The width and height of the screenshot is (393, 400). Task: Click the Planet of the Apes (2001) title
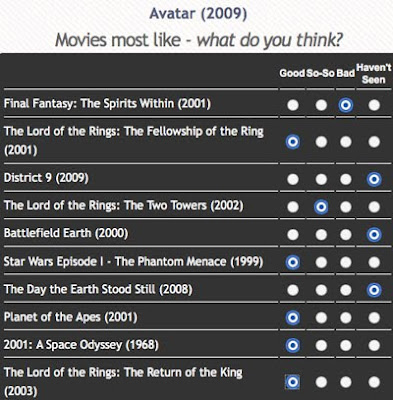click(70, 317)
